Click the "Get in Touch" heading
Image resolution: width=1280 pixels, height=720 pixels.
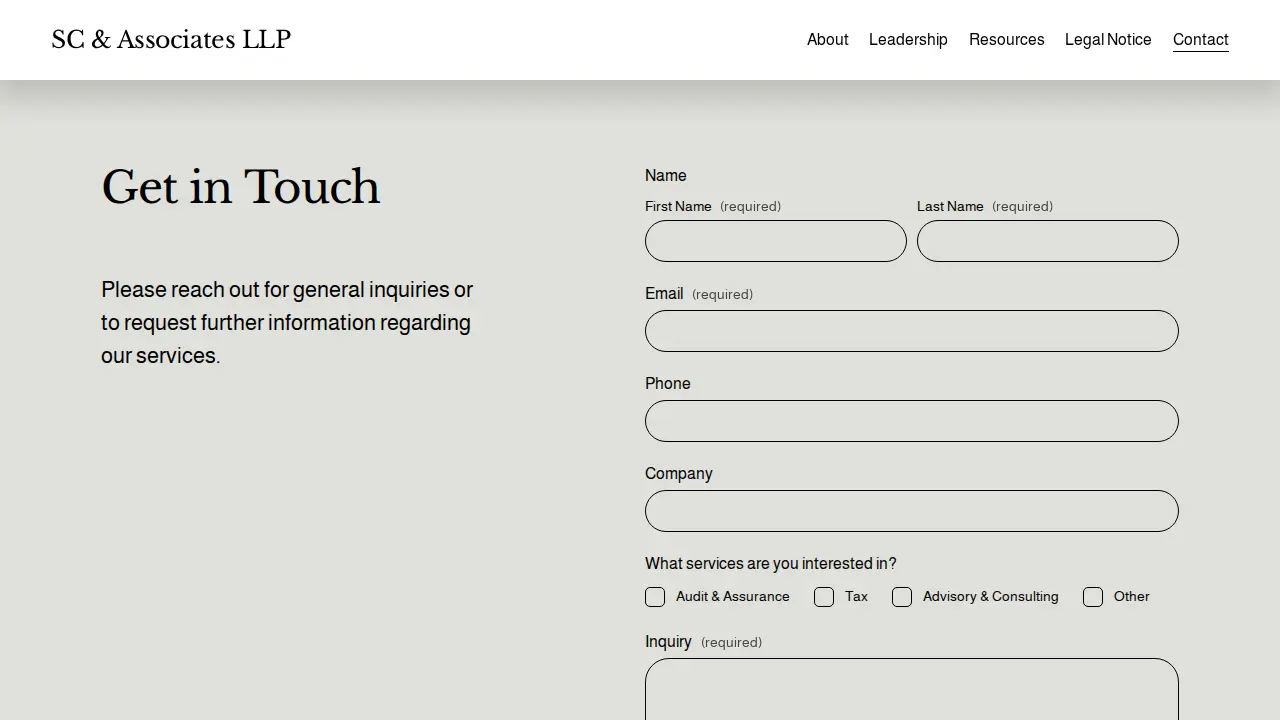[241, 187]
